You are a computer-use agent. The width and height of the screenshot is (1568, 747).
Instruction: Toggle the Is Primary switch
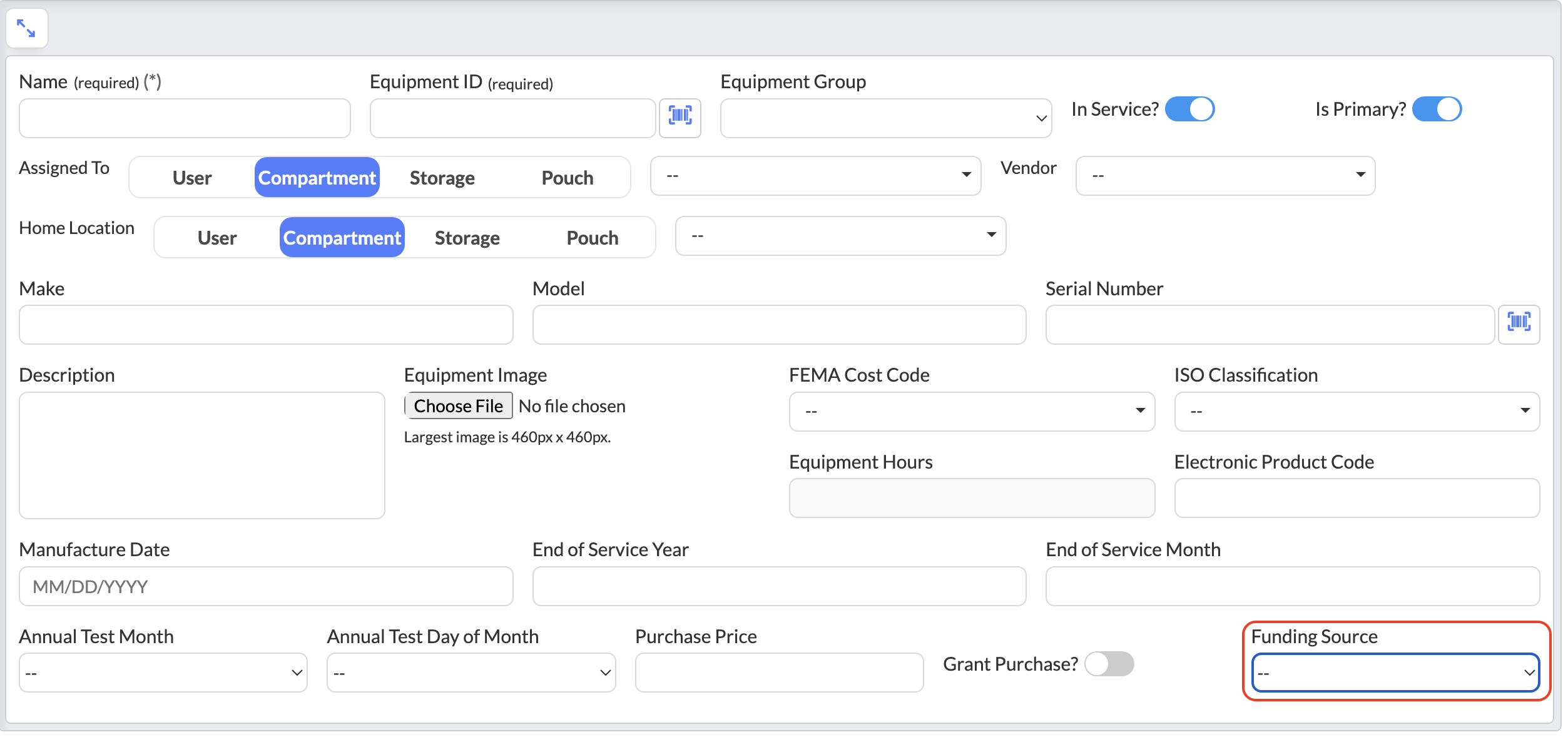coord(1437,109)
